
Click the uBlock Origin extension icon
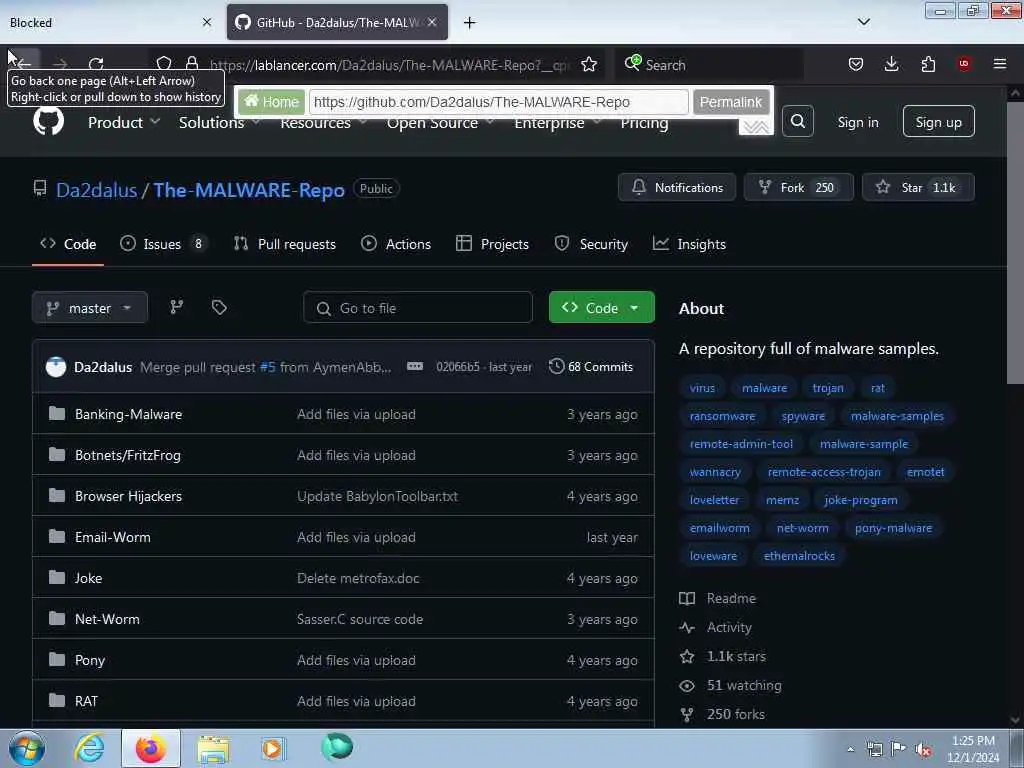tap(963, 64)
